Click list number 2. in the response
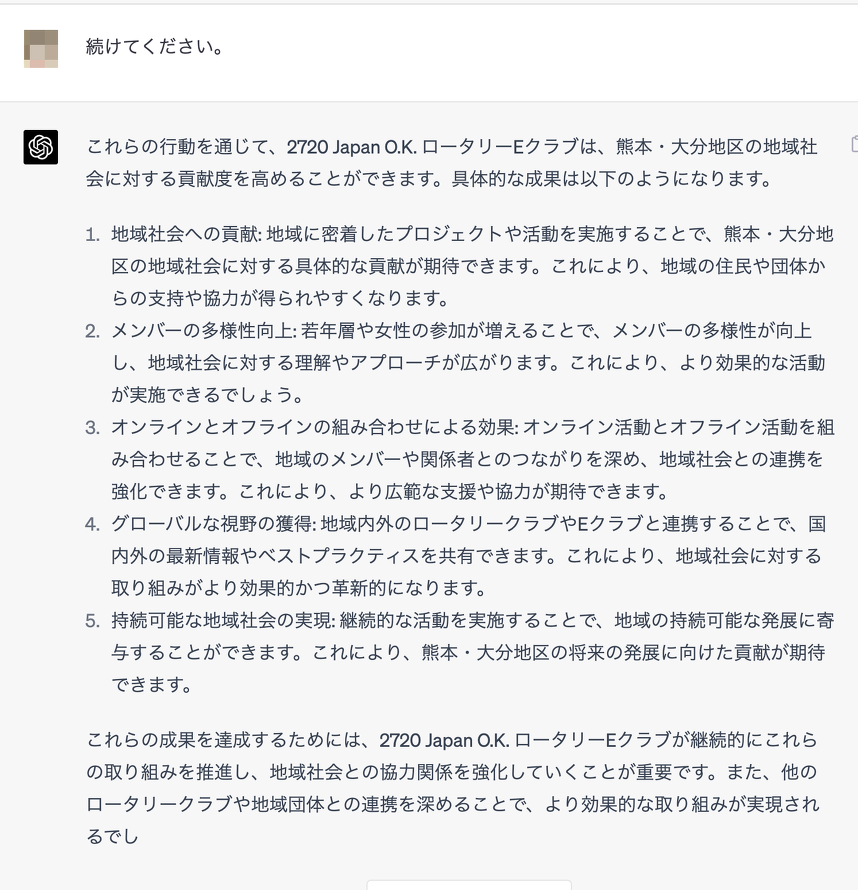The height and width of the screenshot is (890, 858). tap(92, 330)
